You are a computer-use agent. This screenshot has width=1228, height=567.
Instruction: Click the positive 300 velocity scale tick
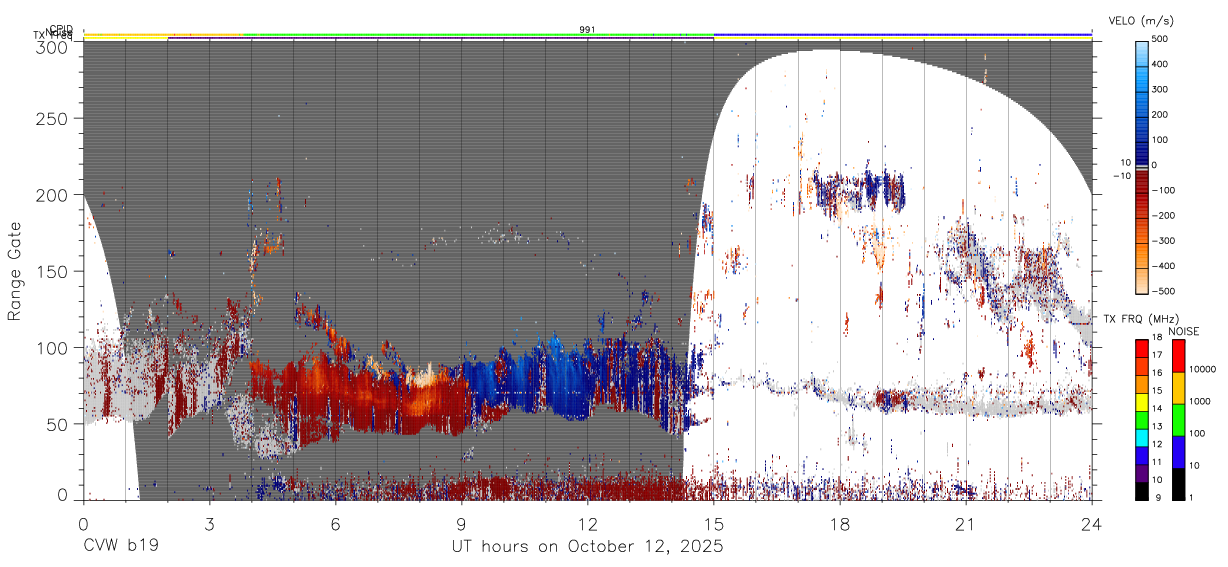(x=1162, y=90)
